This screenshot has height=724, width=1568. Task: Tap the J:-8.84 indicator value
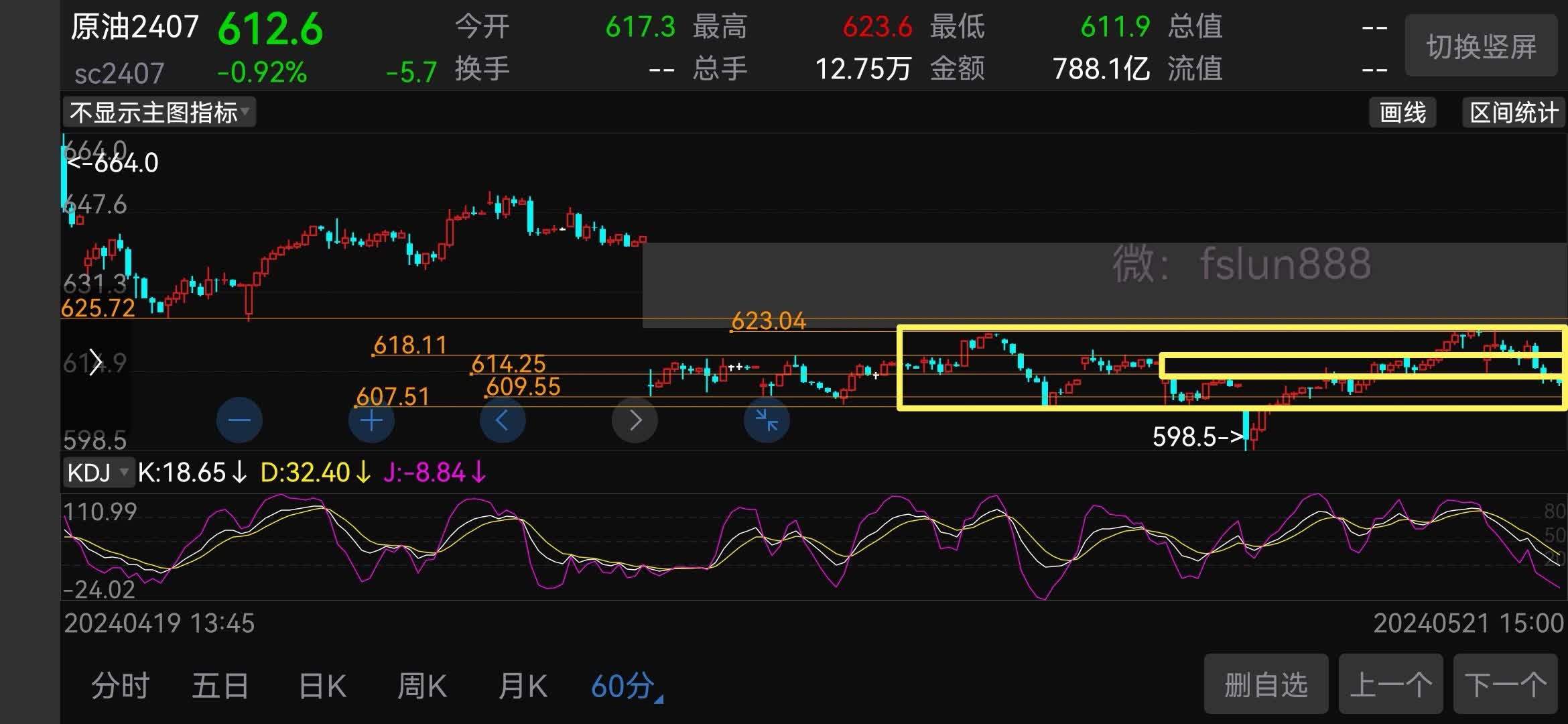coord(435,473)
